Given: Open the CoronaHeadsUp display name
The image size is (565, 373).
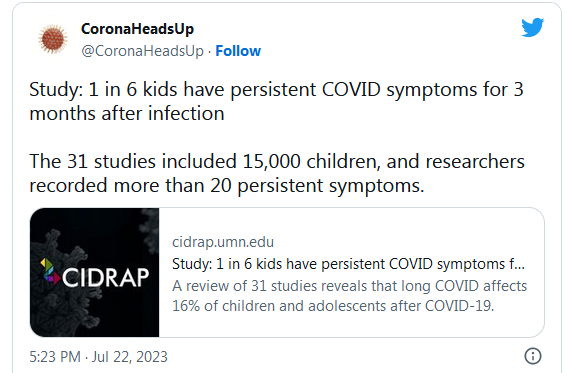Looking at the screenshot, I should point(137,29).
